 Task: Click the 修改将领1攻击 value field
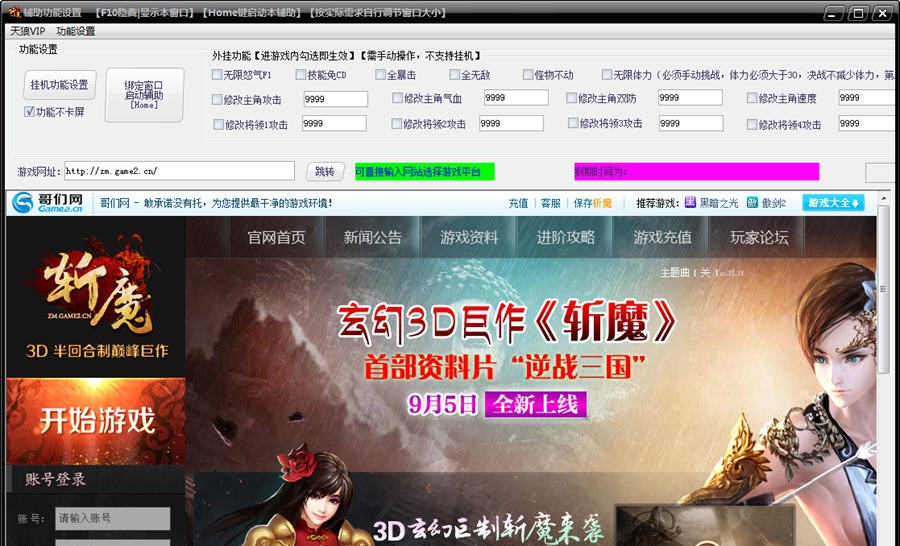(334, 123)
